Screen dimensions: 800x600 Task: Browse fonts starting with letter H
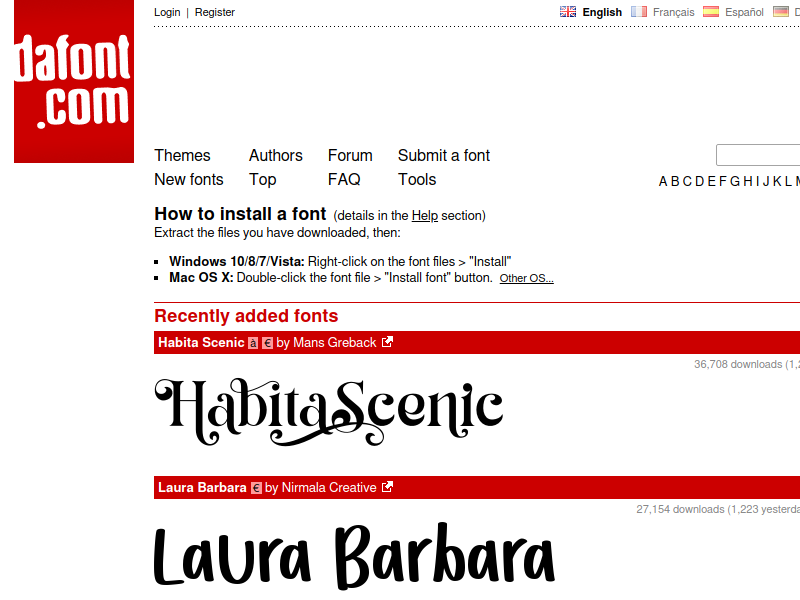[748, 181]
